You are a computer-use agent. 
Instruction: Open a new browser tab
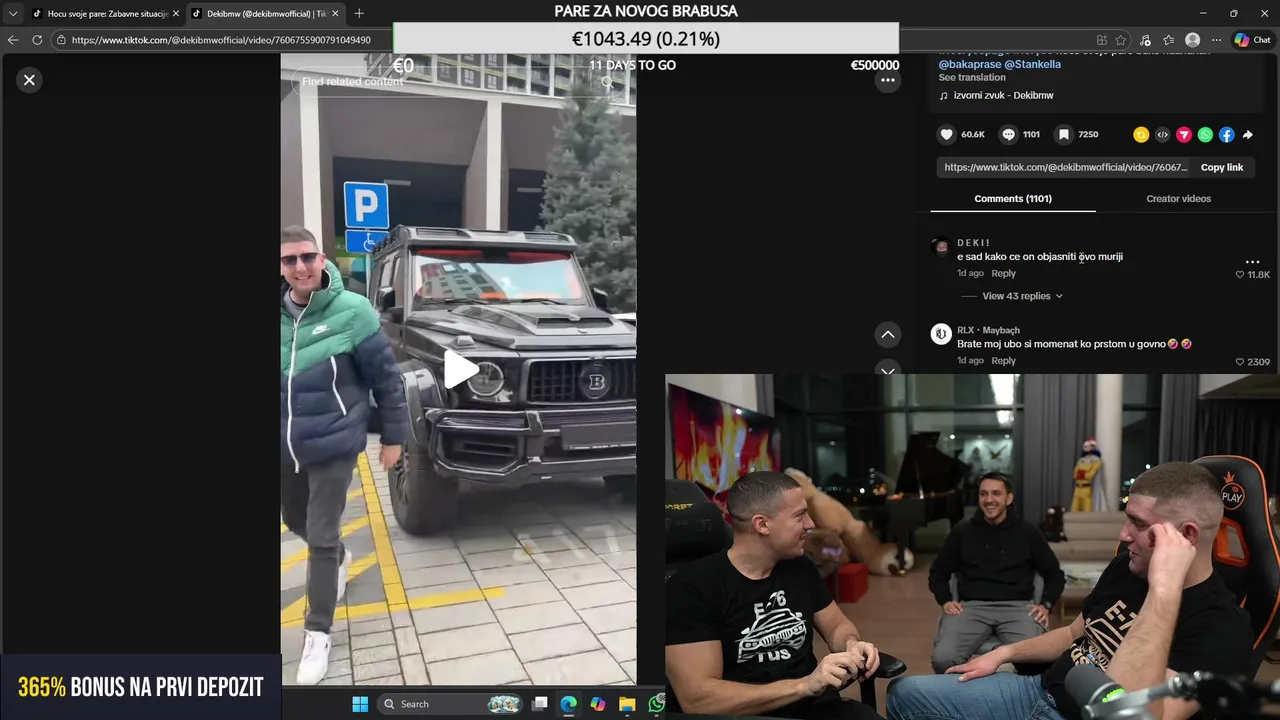point(359,14)
